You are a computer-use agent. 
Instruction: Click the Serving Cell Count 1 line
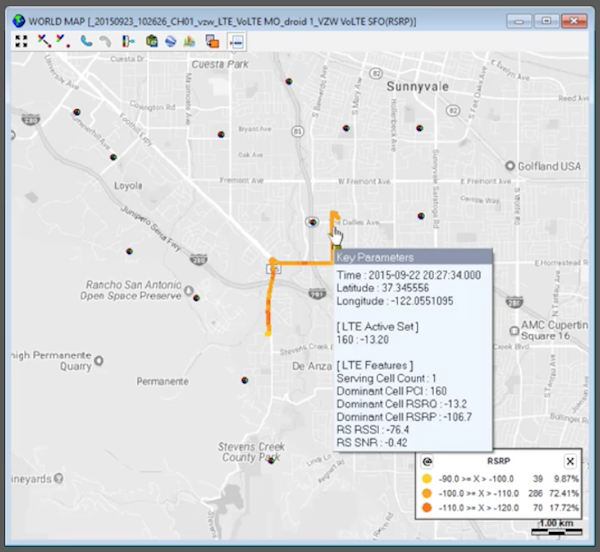pos(386,378)
